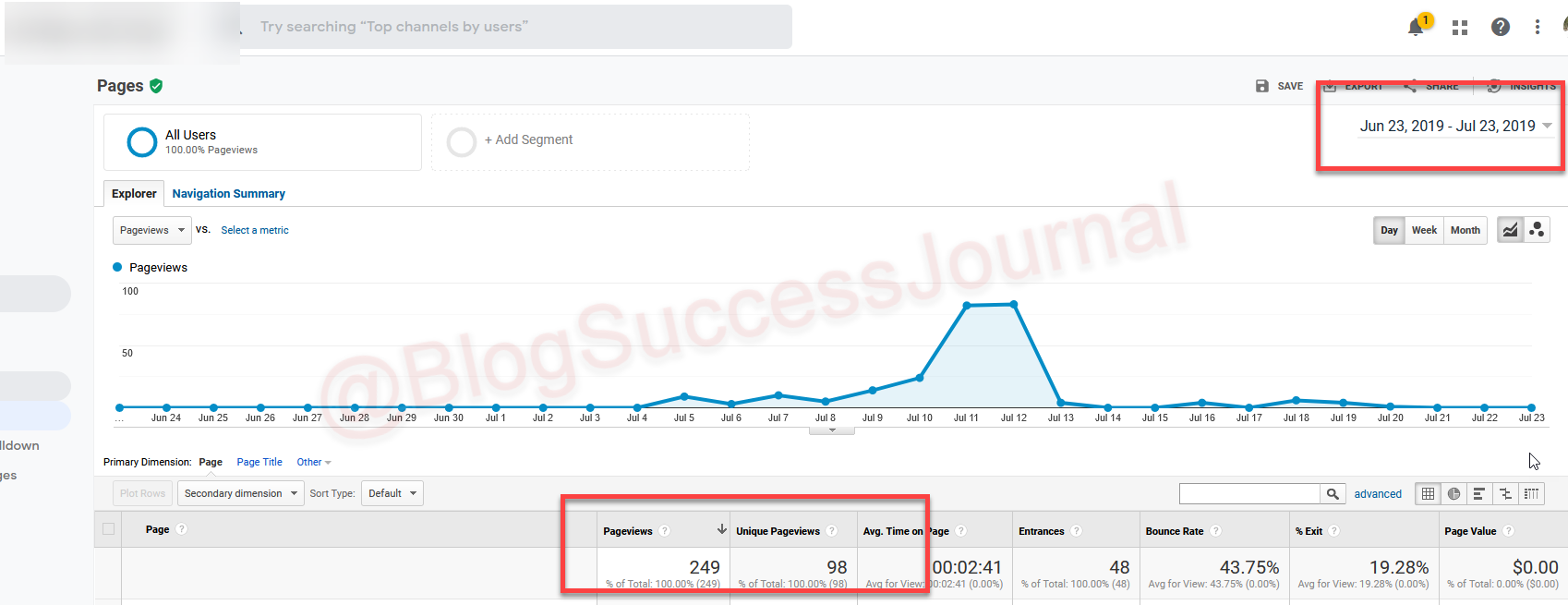Screen dimensions: 1568x605
Task: Open the date range picker
Action: (1455, 127)
